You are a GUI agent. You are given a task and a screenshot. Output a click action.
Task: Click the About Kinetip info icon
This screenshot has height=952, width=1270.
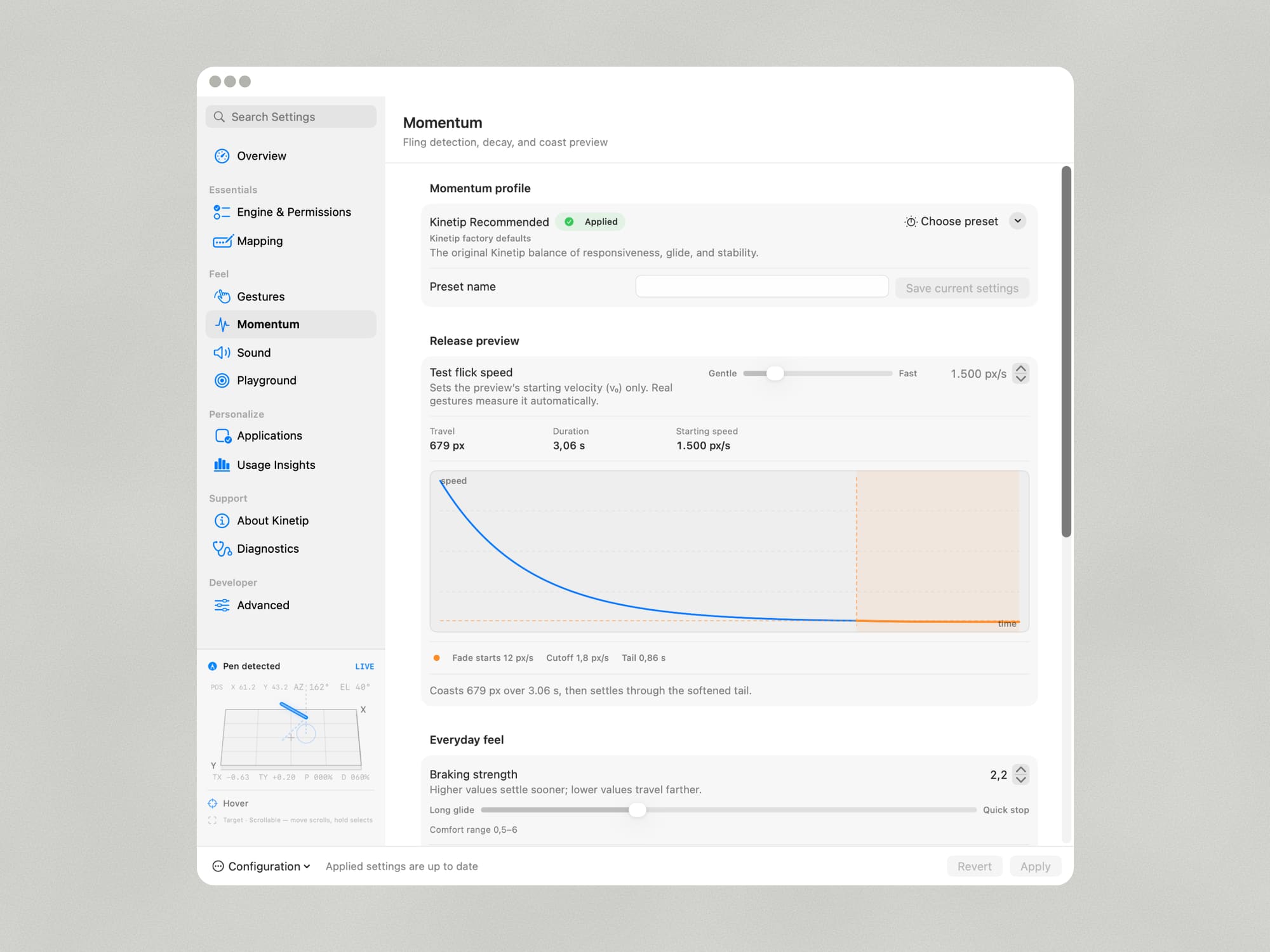(x=222, y=521)
